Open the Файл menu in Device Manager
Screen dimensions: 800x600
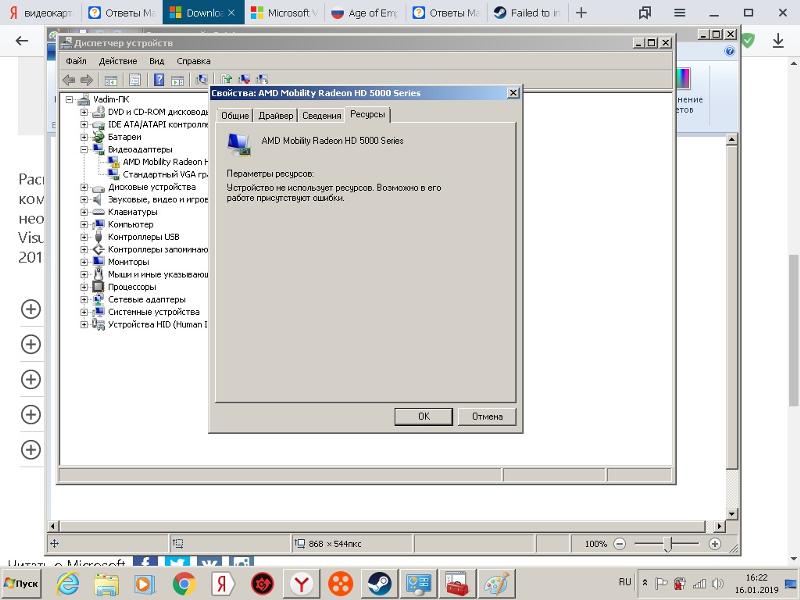click(76, 61)
